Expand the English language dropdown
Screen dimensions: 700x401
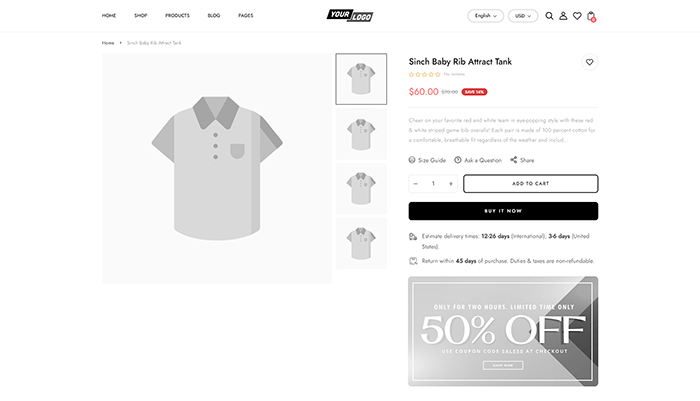click(486, 16)
